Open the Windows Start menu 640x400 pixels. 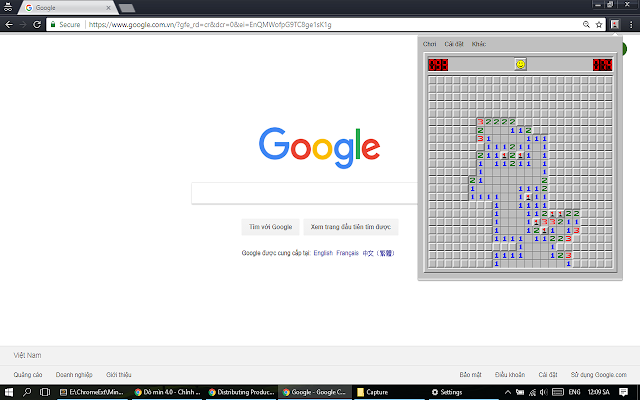[x=9, y=392]
